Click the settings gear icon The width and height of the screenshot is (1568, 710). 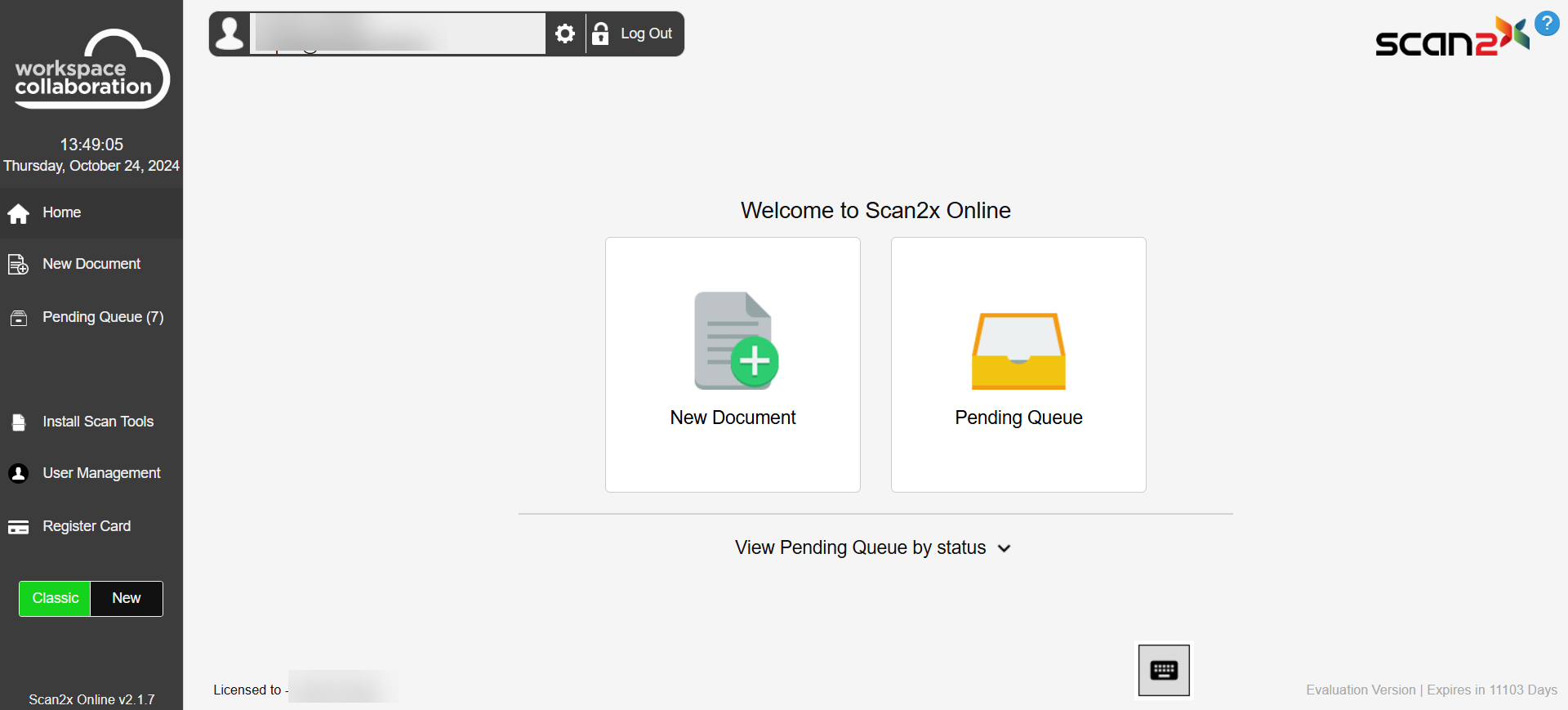click(x=564, y=33)
